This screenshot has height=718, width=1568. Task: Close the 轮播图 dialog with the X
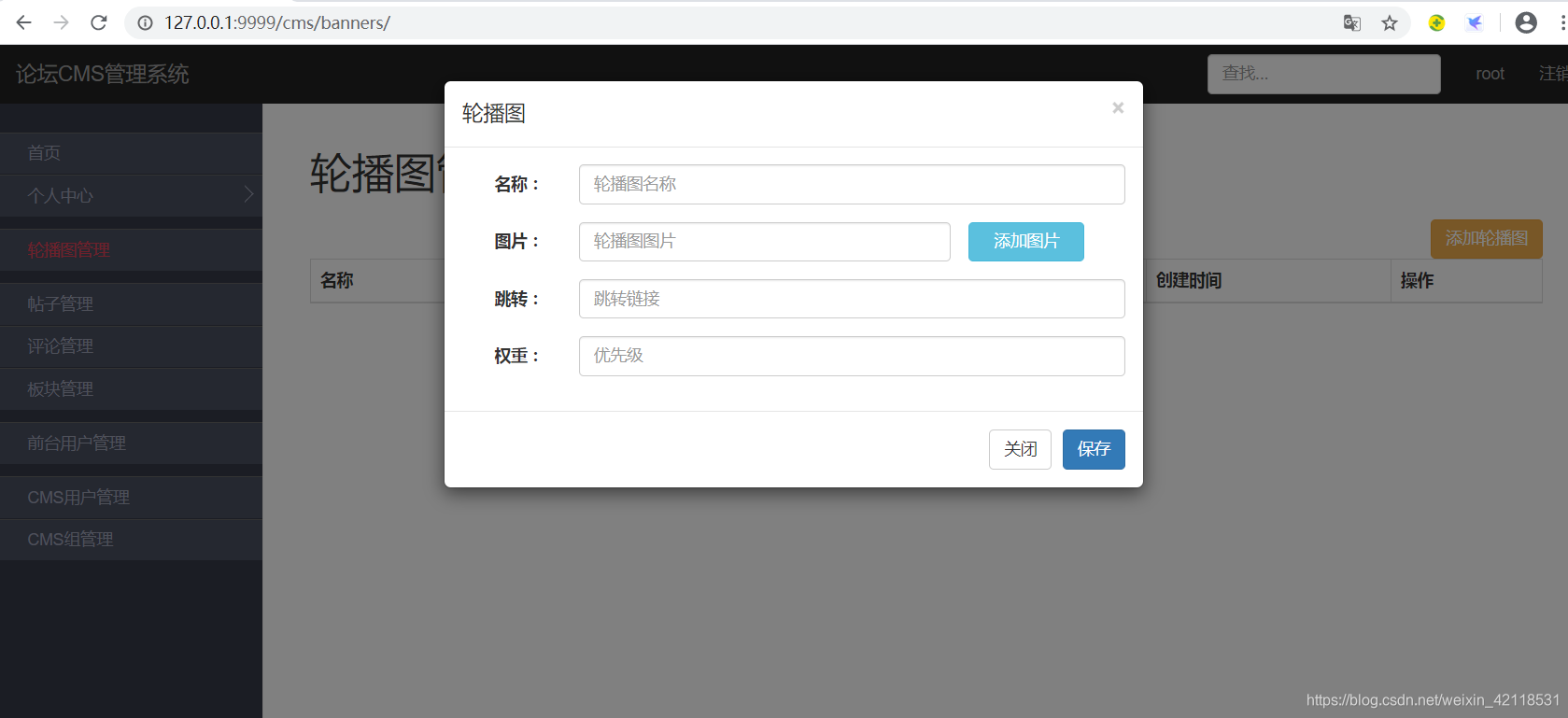click(1118, 108)
